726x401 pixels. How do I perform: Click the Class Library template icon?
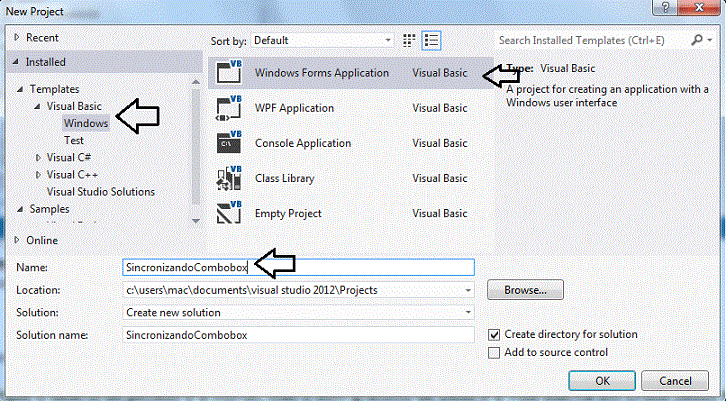click(x=229, y=178)
